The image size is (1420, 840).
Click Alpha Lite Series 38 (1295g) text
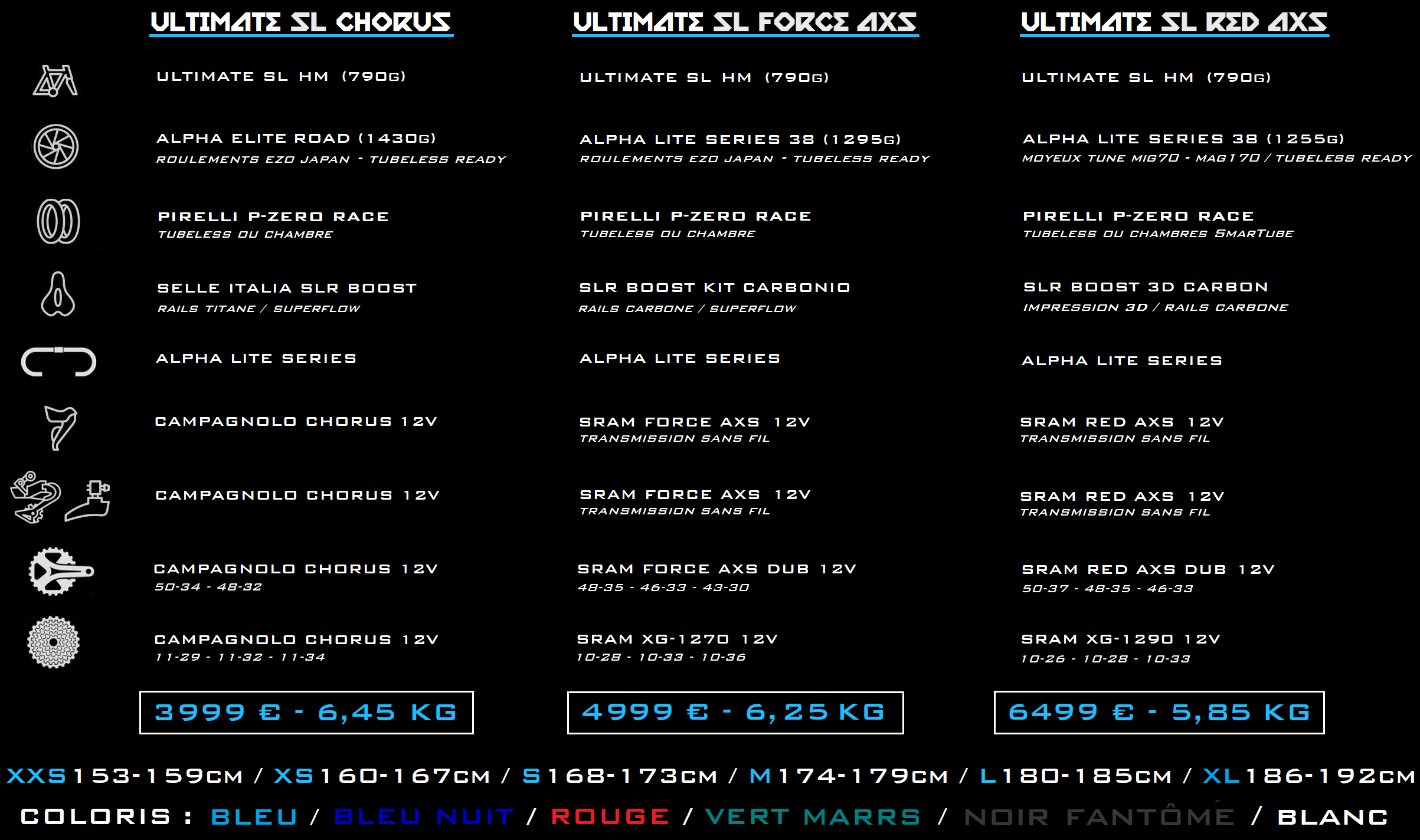click(x=741, y=139)
